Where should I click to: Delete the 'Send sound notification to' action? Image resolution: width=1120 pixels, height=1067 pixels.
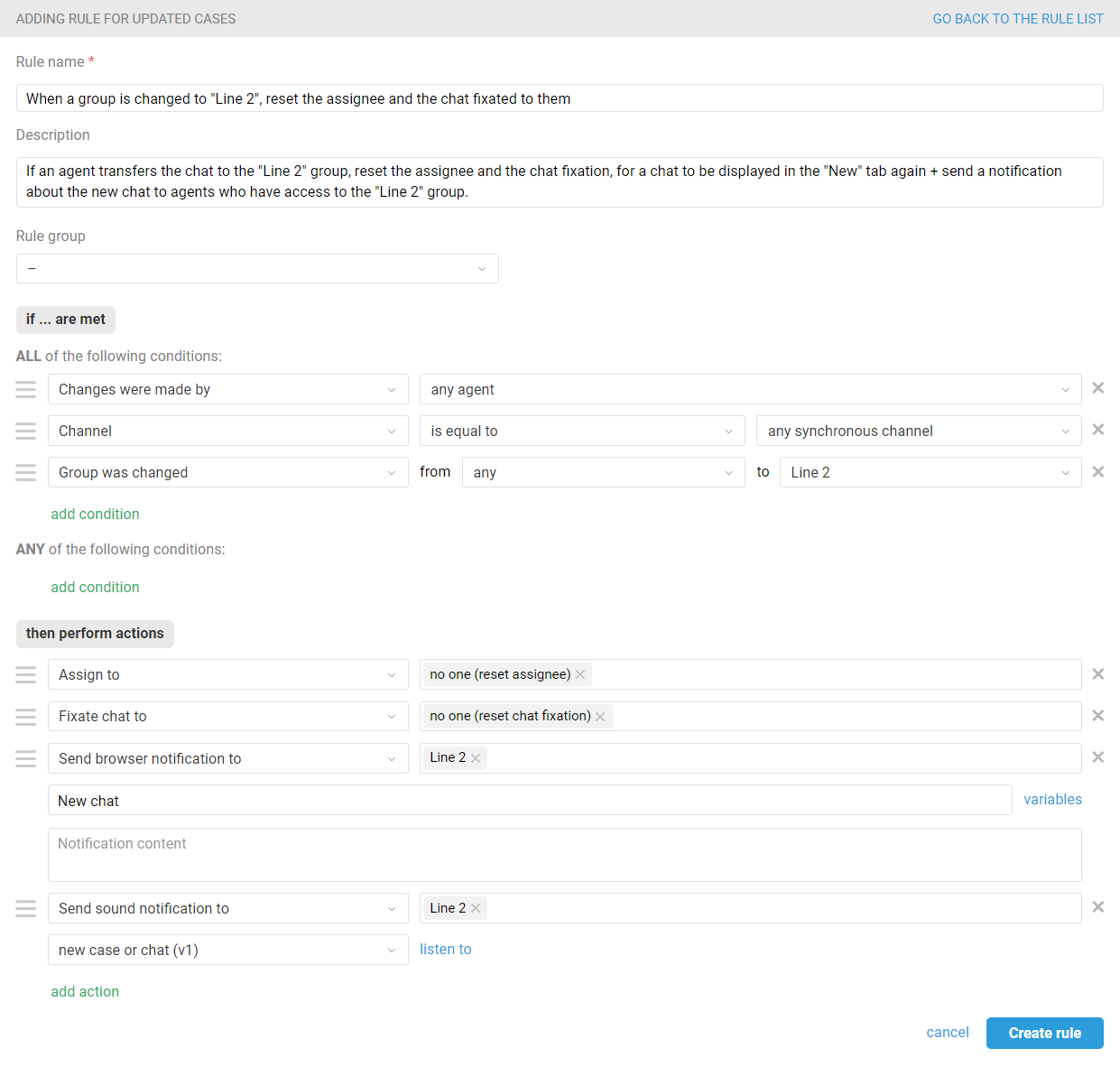(x=1097, y=907)
